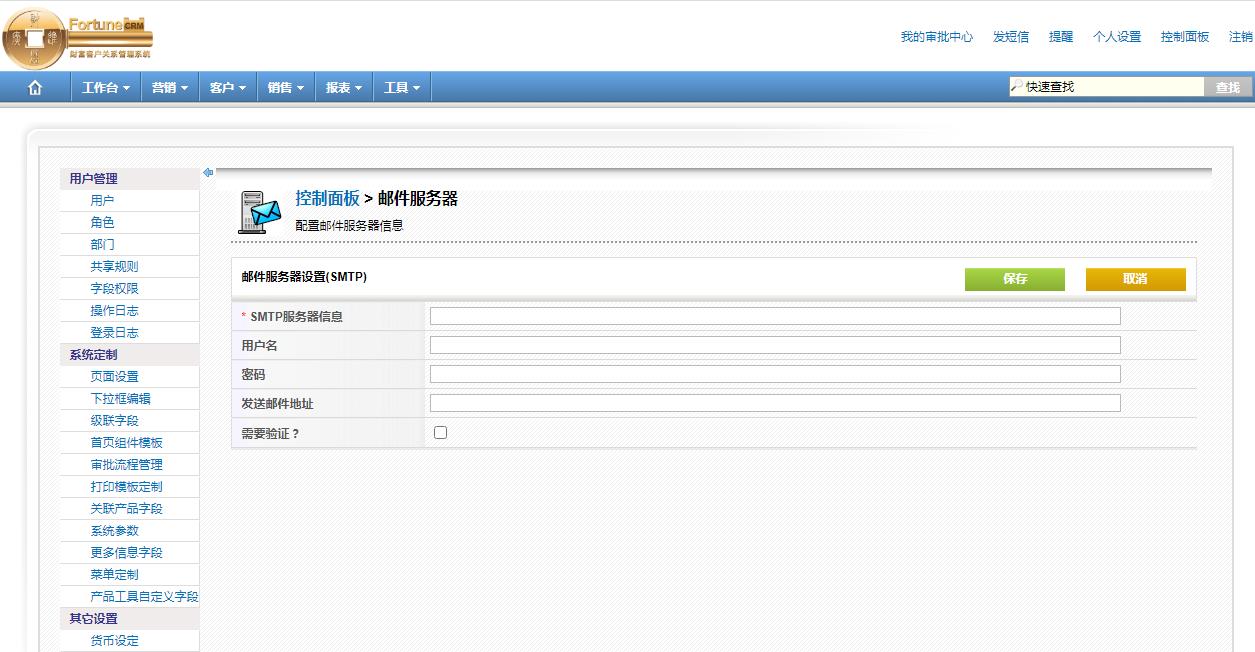Open 操作日志 in the sidebar
The height and width of the screenshot is (652, 1255).
114,311
